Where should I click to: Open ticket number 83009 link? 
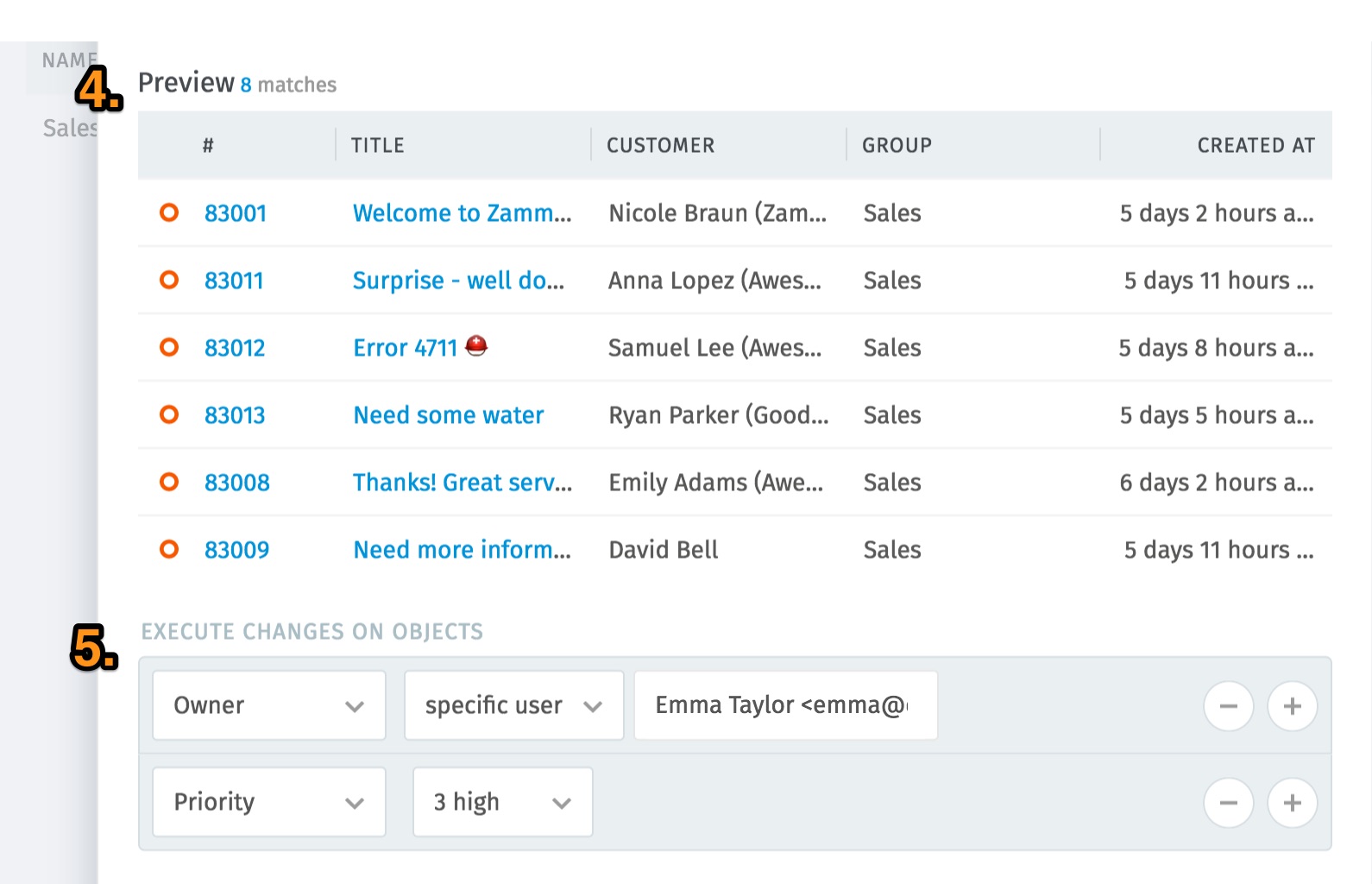237,550
